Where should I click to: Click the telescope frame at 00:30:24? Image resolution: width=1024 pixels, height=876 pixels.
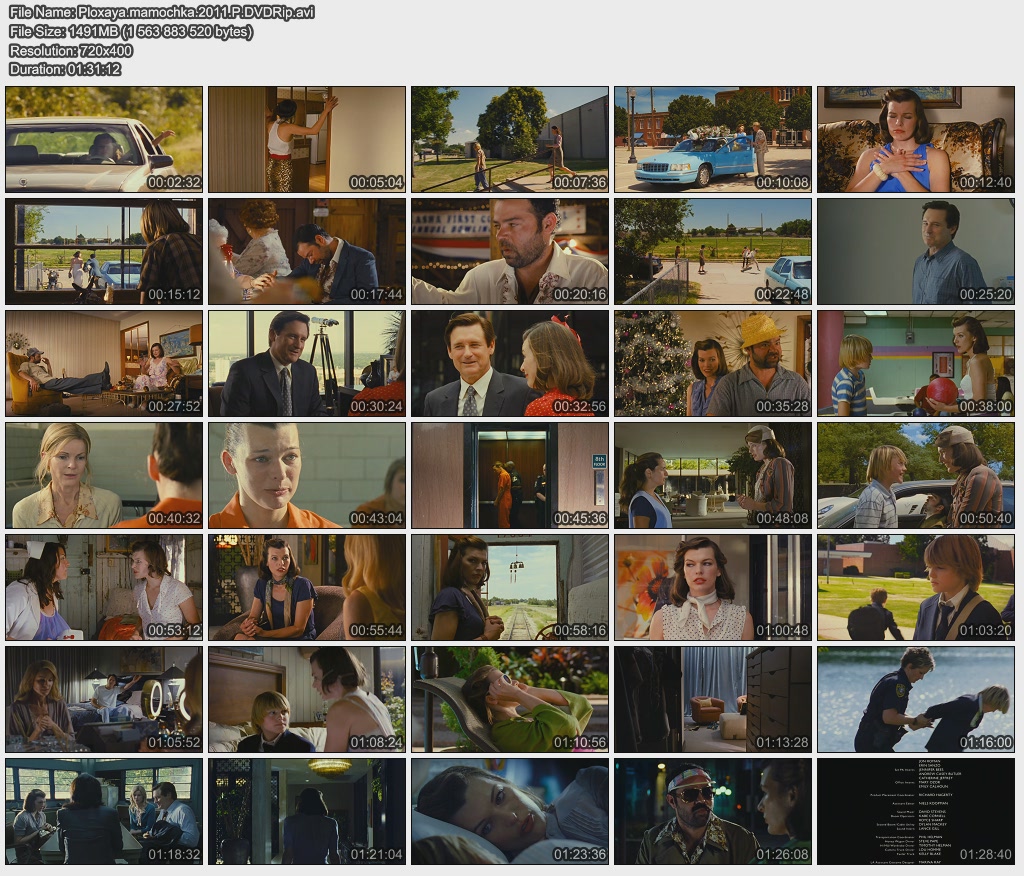click(307, 363)
